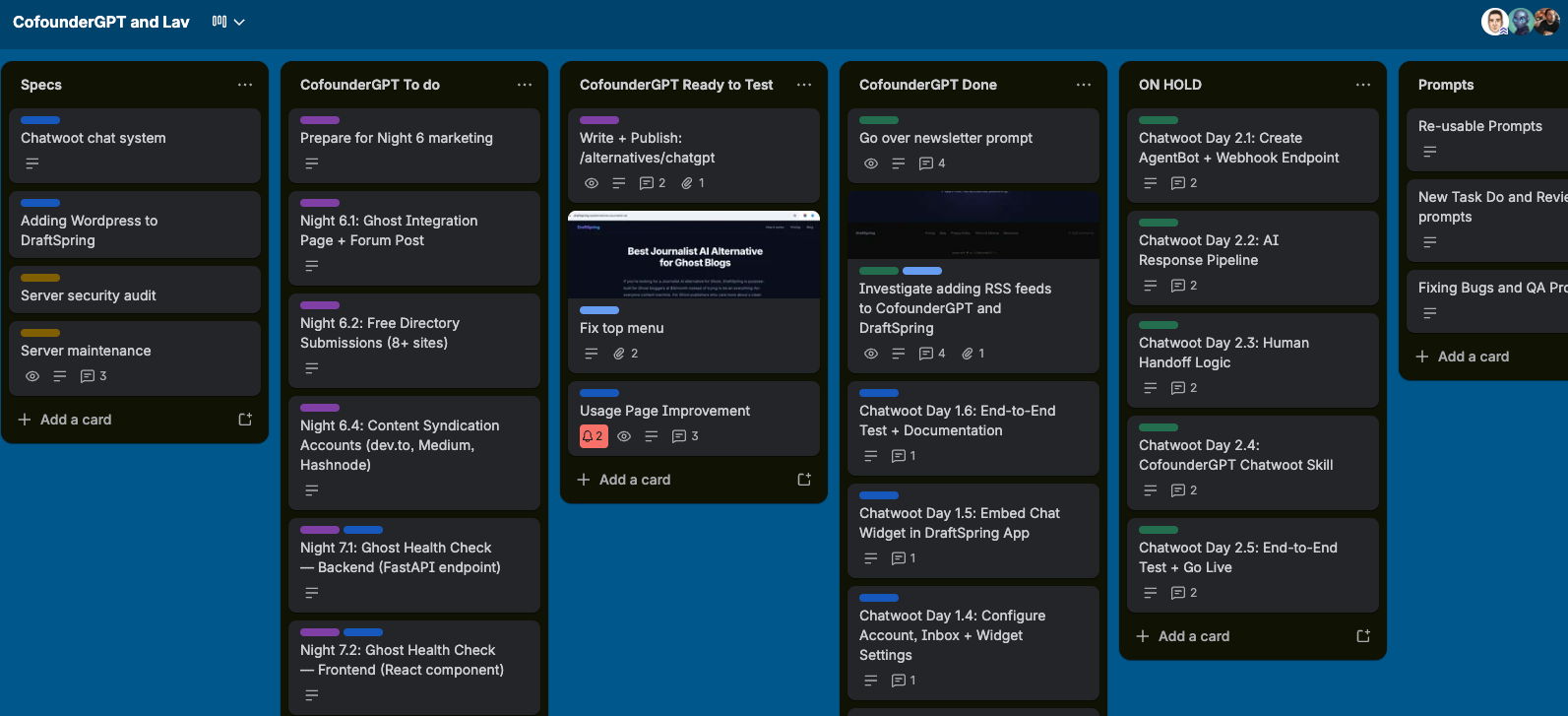The width and height of the screenshot is (1568, 716).
Task: Click description icon on Fix top menu card
Action: pos(592,354)
